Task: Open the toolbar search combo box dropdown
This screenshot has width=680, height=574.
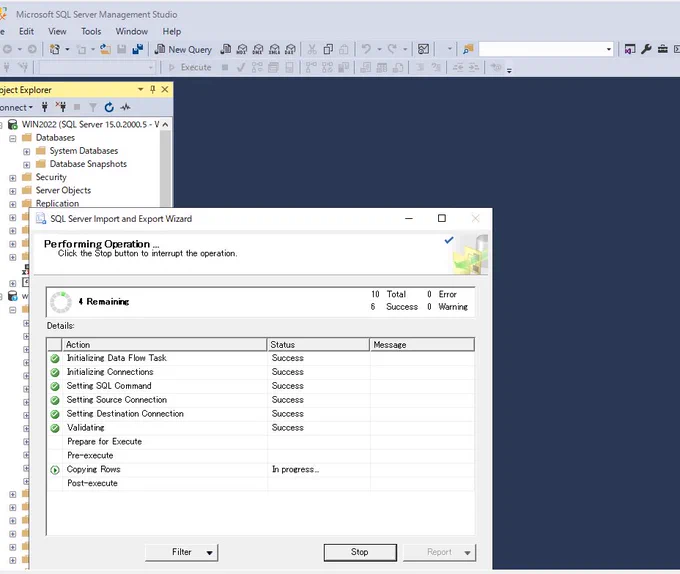Action: click(609, 49)
